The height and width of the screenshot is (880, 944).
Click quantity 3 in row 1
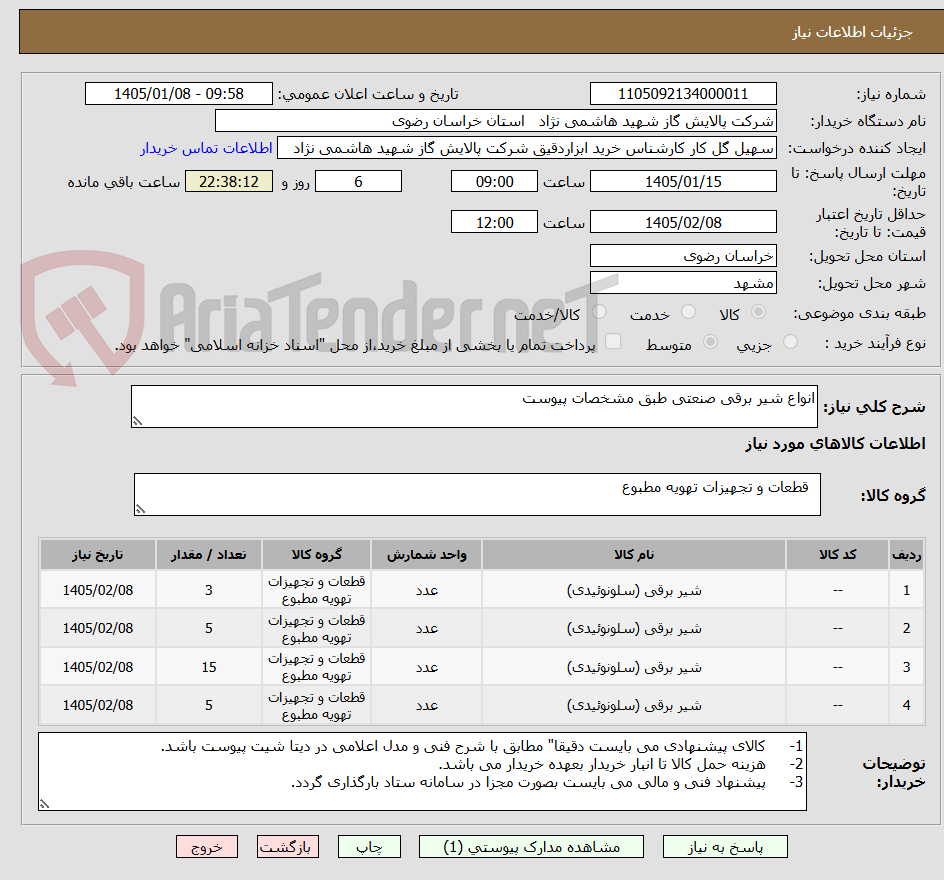pos(209,590)
